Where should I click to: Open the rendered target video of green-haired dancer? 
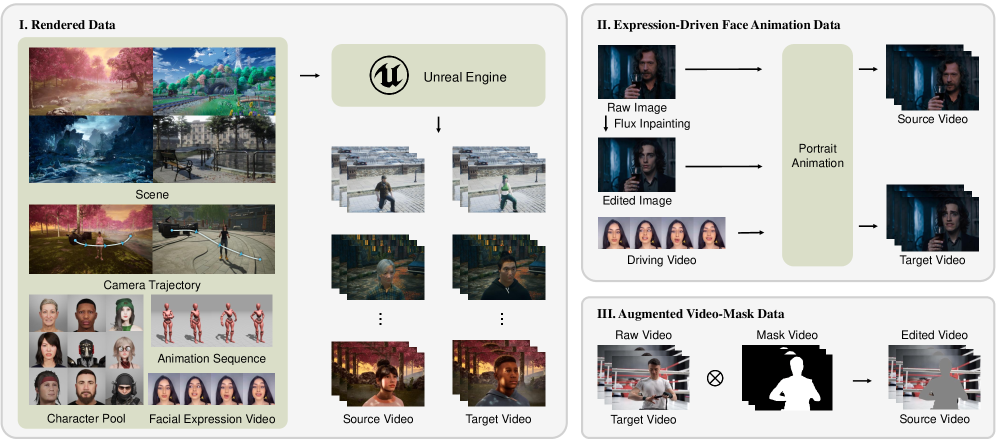499,180
